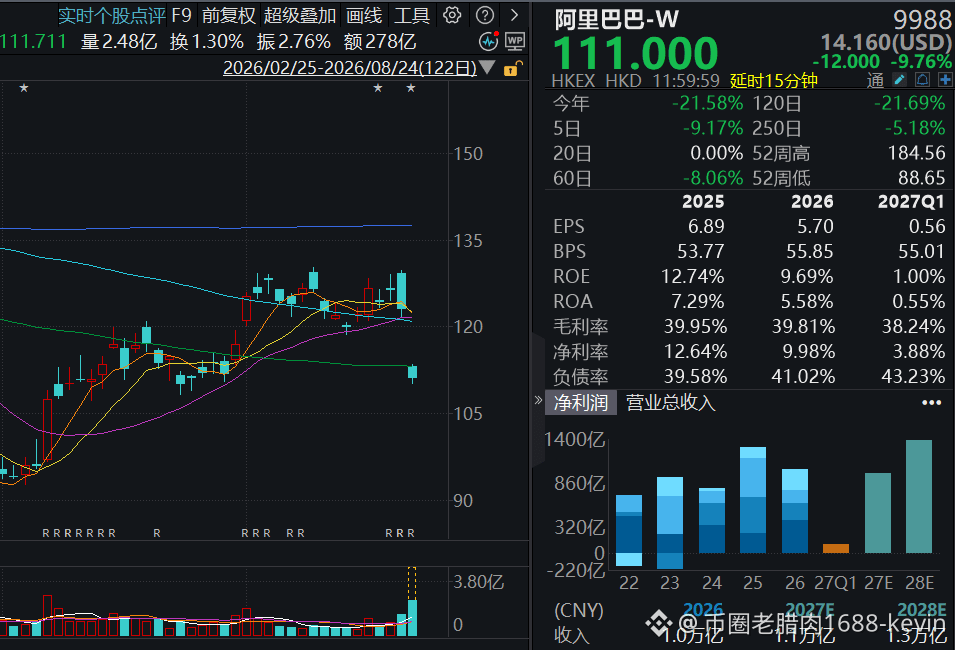Viewport: 955px width, 650px height.
Task: Click the change value -12.000
Action: point(846,62)
